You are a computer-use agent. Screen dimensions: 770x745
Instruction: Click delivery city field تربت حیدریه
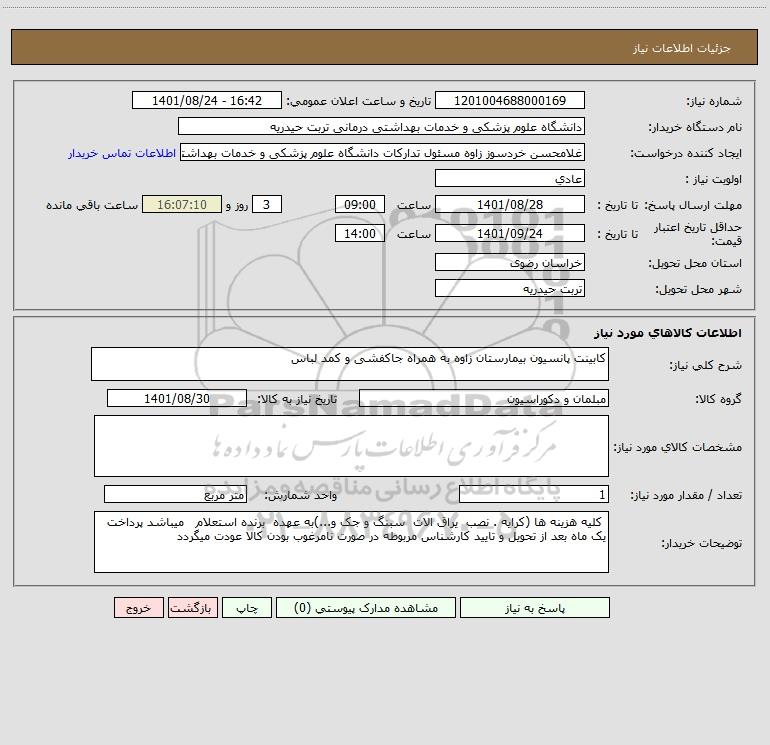coord(510,288)
